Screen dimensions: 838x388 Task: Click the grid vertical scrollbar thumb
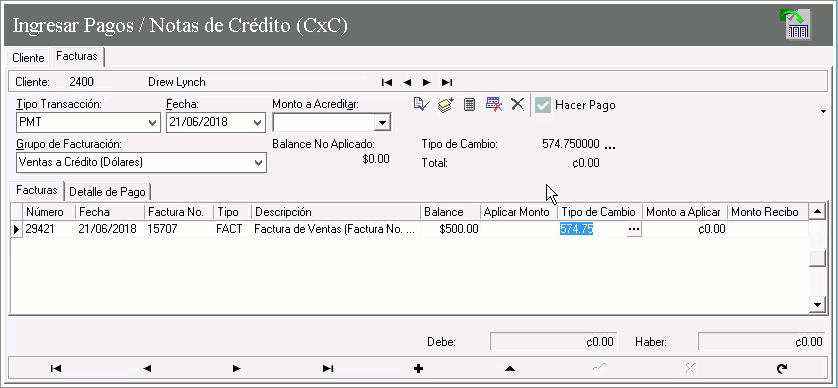(x=817, y=259)
